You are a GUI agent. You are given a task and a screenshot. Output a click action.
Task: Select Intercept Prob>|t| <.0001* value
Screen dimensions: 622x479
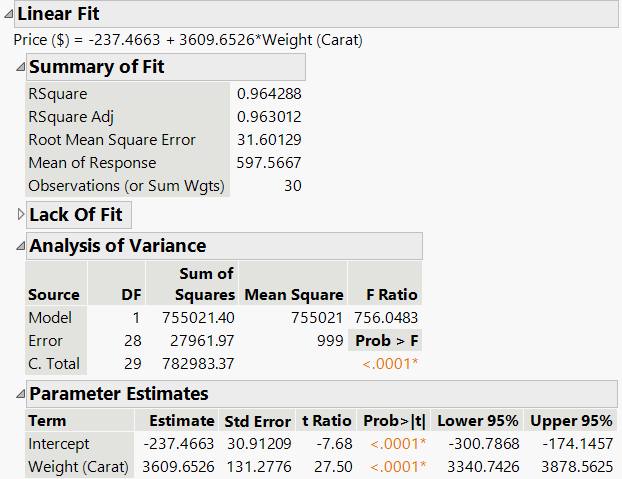(x=398, y=444)
